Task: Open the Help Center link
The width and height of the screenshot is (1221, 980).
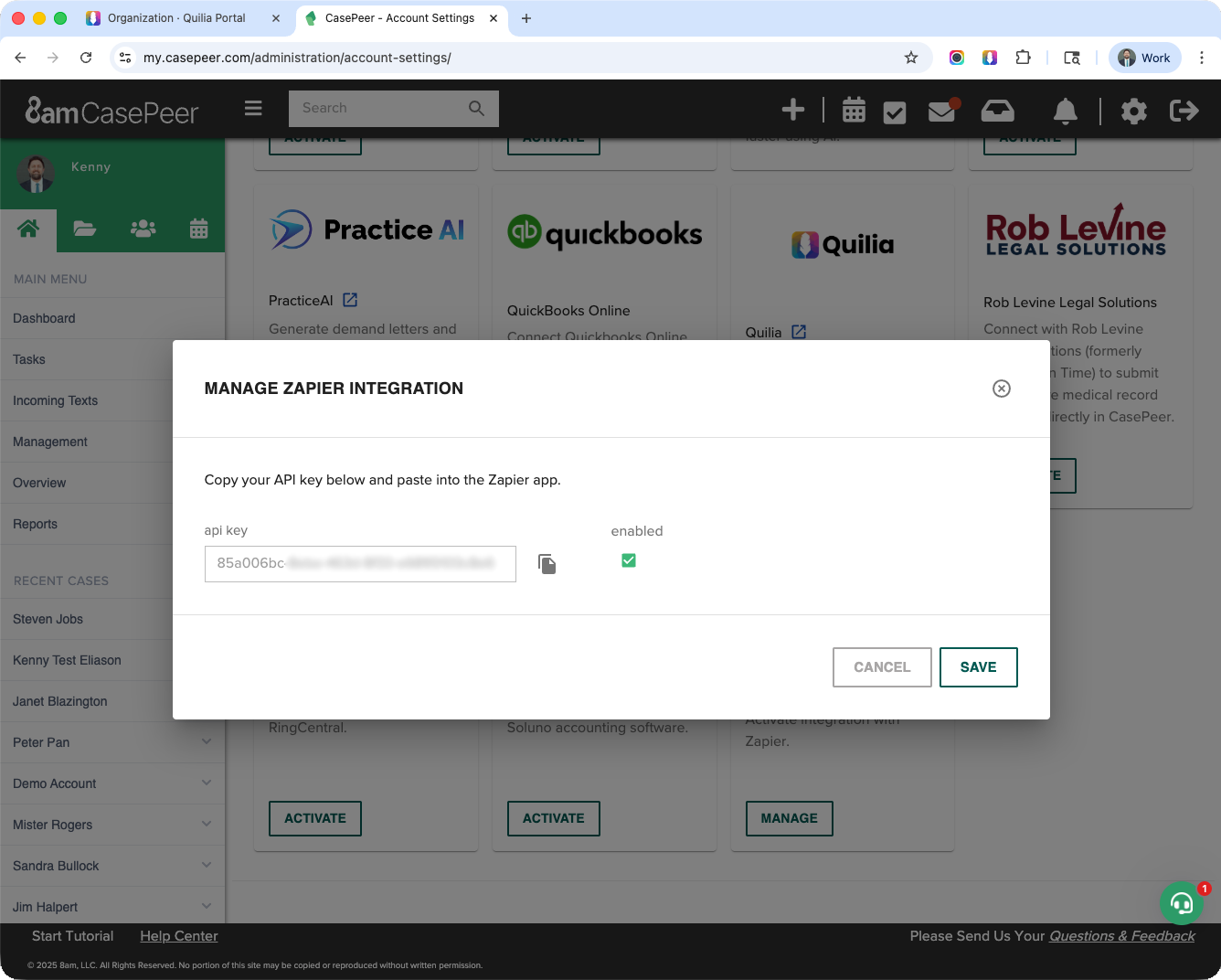Action: (179, 936)
